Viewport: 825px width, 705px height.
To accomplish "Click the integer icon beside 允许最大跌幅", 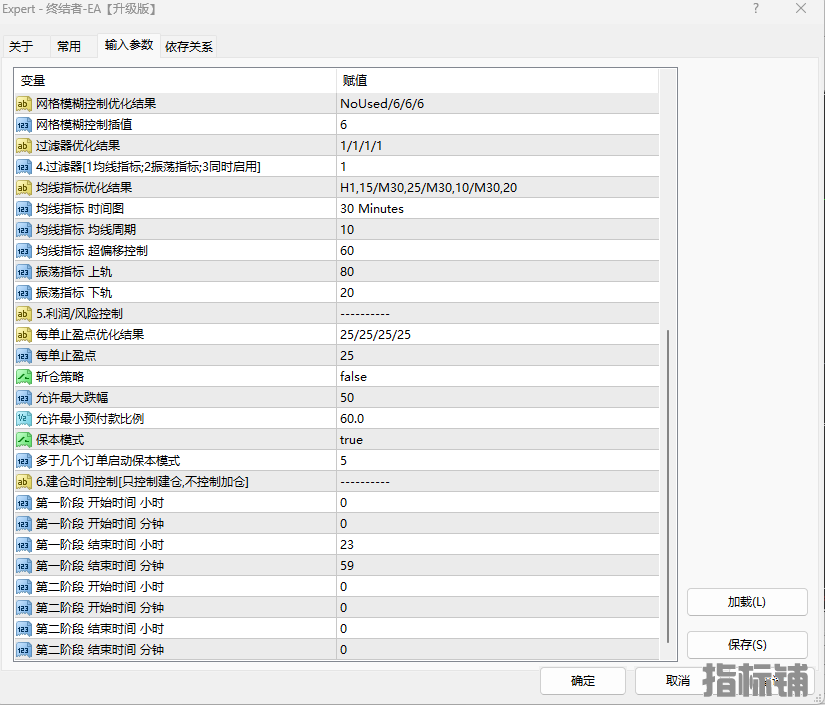I will (24, 398).
